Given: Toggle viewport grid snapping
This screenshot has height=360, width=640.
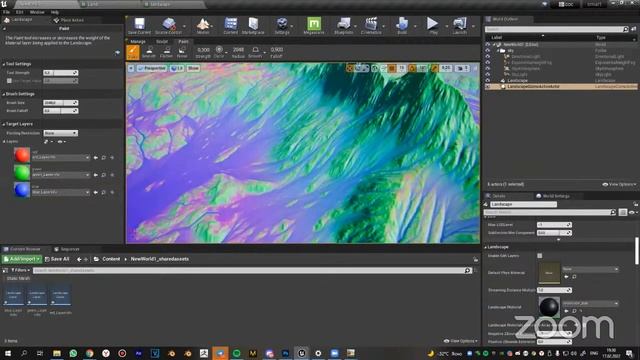Looking at the screenshot, I should click(392, 68).
